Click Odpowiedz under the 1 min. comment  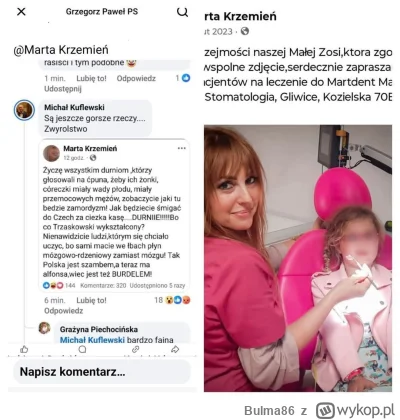(x=136, y=78)
